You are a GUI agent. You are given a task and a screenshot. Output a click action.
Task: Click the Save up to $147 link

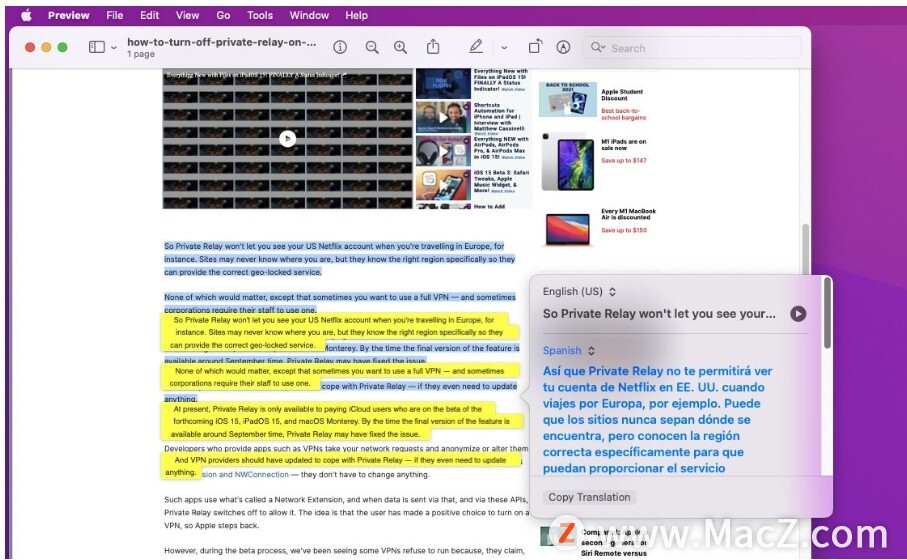[624, 160]
